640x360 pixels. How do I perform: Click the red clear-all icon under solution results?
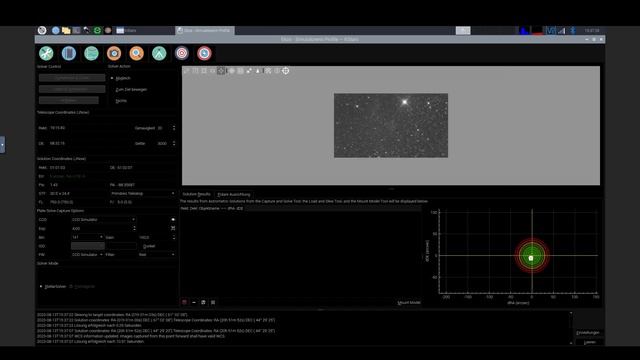tap(184, 302)
